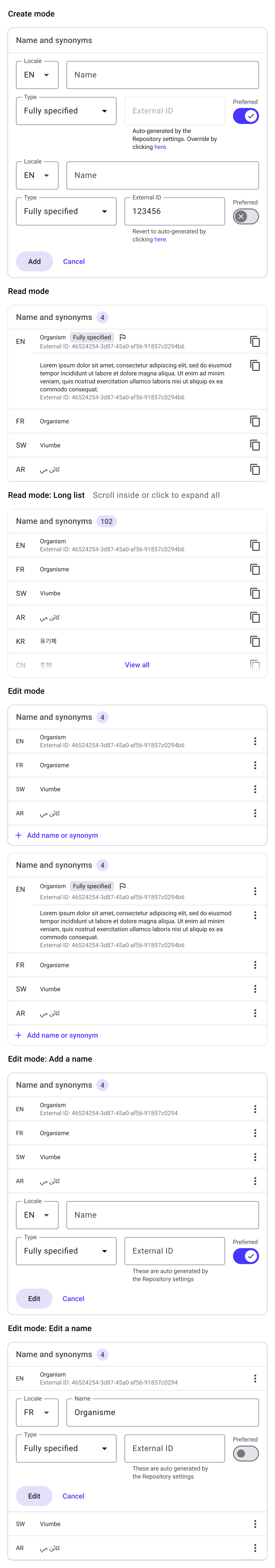Open the three-dot menu for SW Viumbe below the Edit a name form

point(255,1524)
